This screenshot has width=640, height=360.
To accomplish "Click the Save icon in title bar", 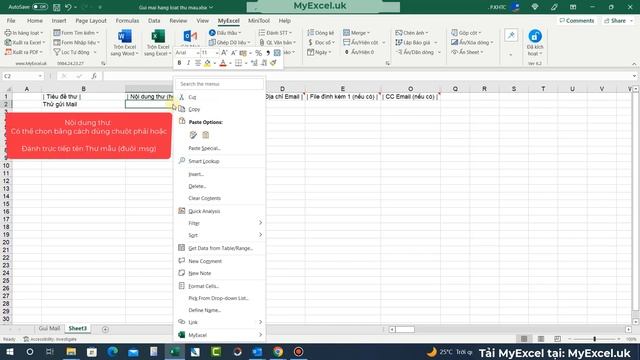I will (57, 7).
